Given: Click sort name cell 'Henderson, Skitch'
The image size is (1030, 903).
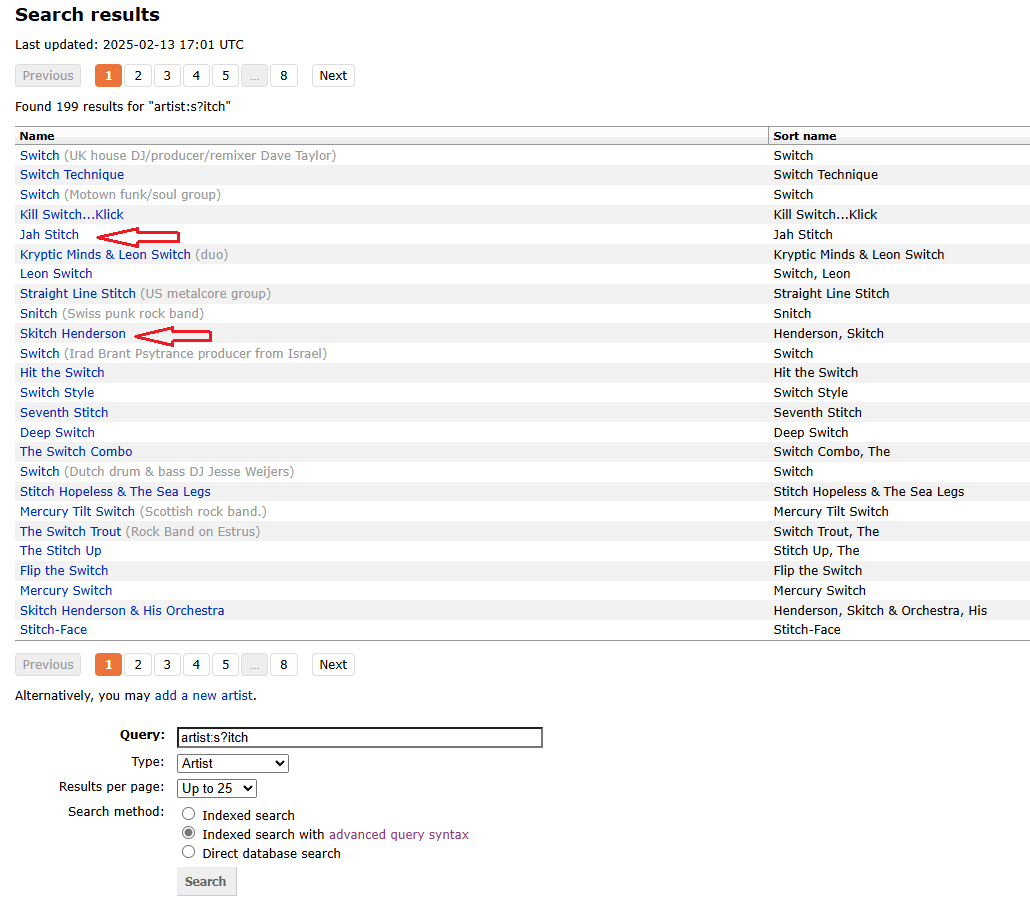Looking at the screenshot, I should point(828,334).
